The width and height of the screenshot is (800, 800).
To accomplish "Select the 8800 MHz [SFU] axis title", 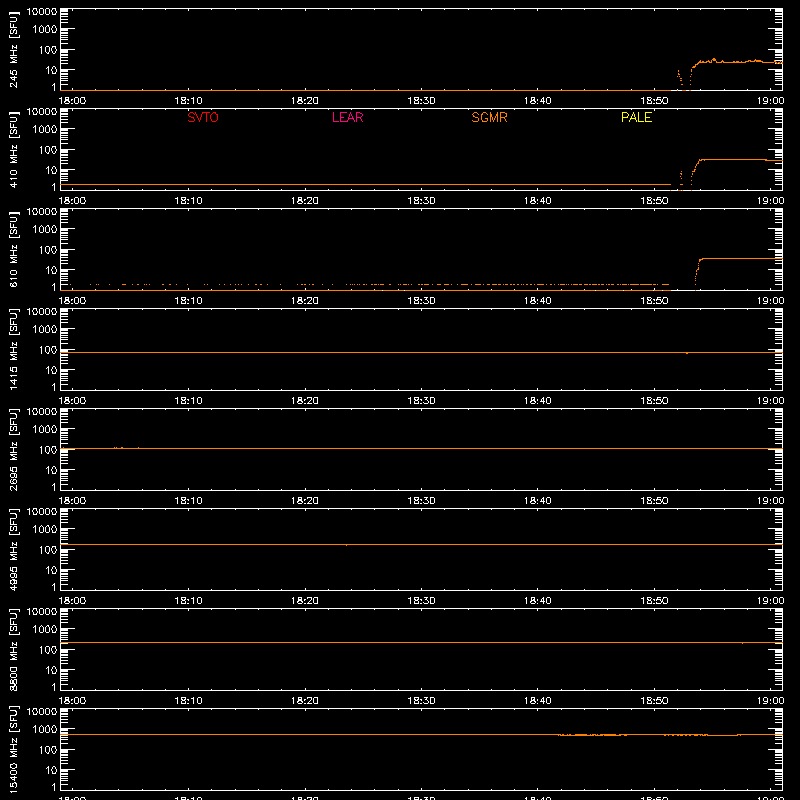I will point(13,649).
